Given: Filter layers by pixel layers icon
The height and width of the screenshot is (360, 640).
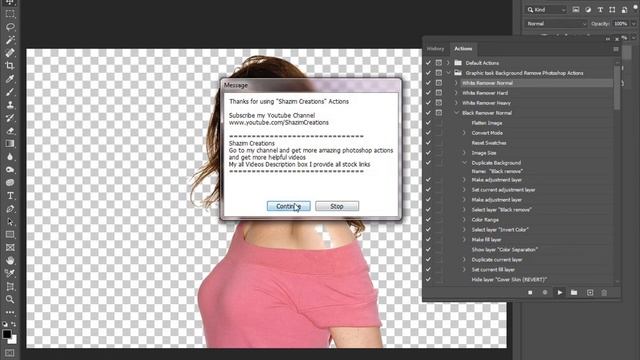Looking at the screenshot, I should point(576,10).
